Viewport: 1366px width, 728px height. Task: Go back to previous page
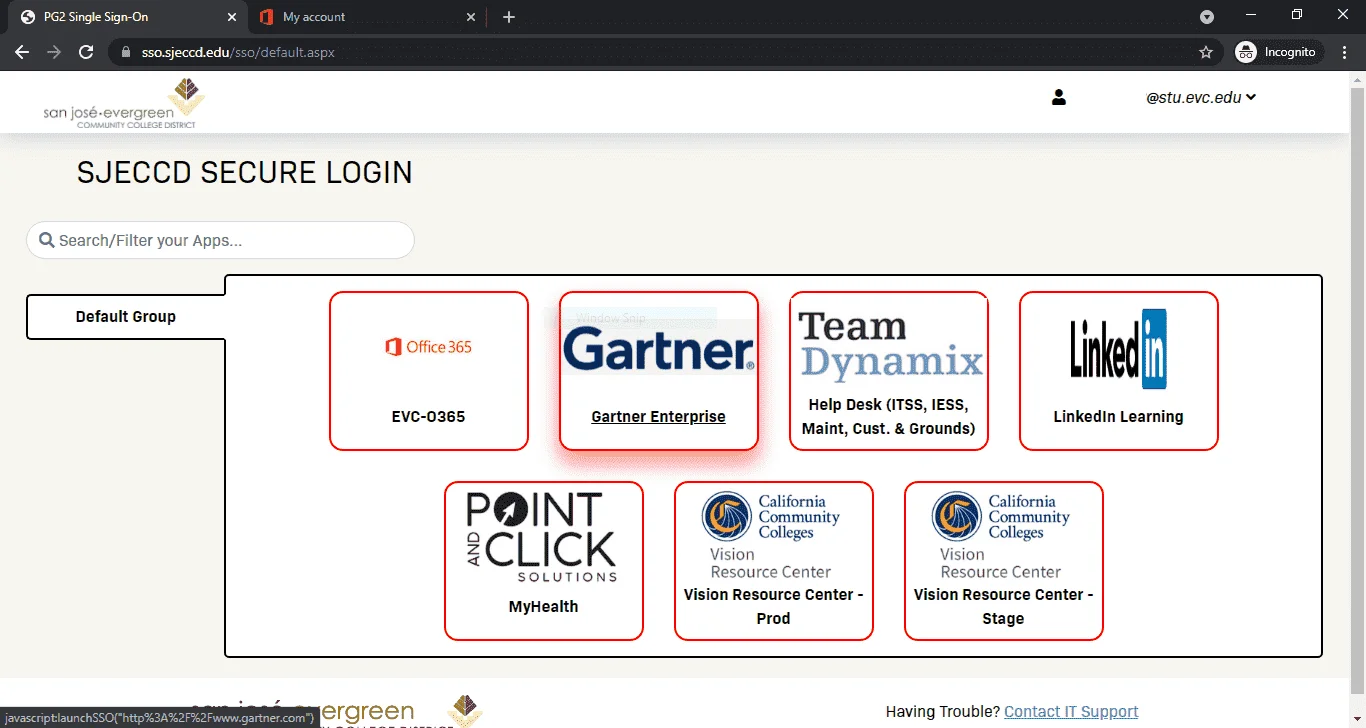(x=22, y=52)
